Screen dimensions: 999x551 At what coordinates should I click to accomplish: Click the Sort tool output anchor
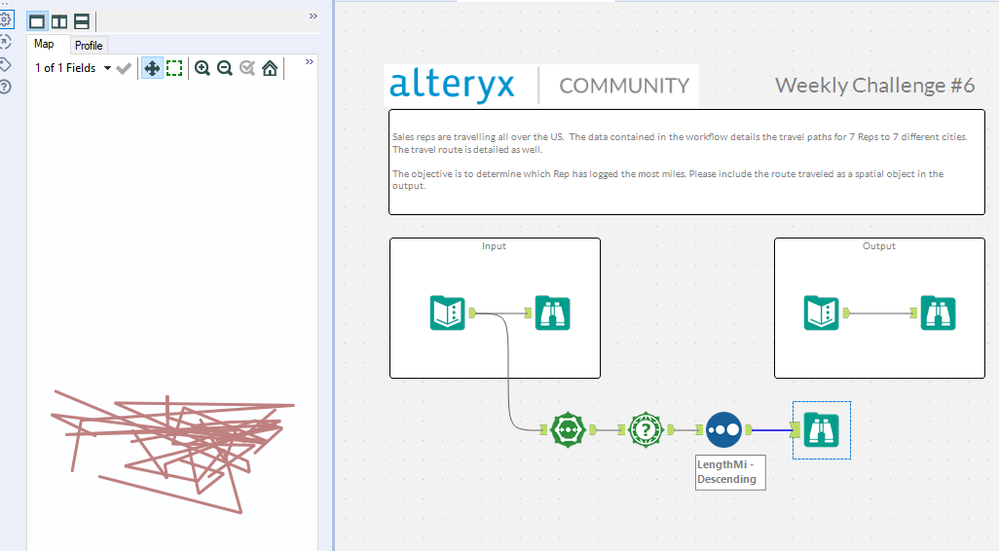(x=749, y=430)
